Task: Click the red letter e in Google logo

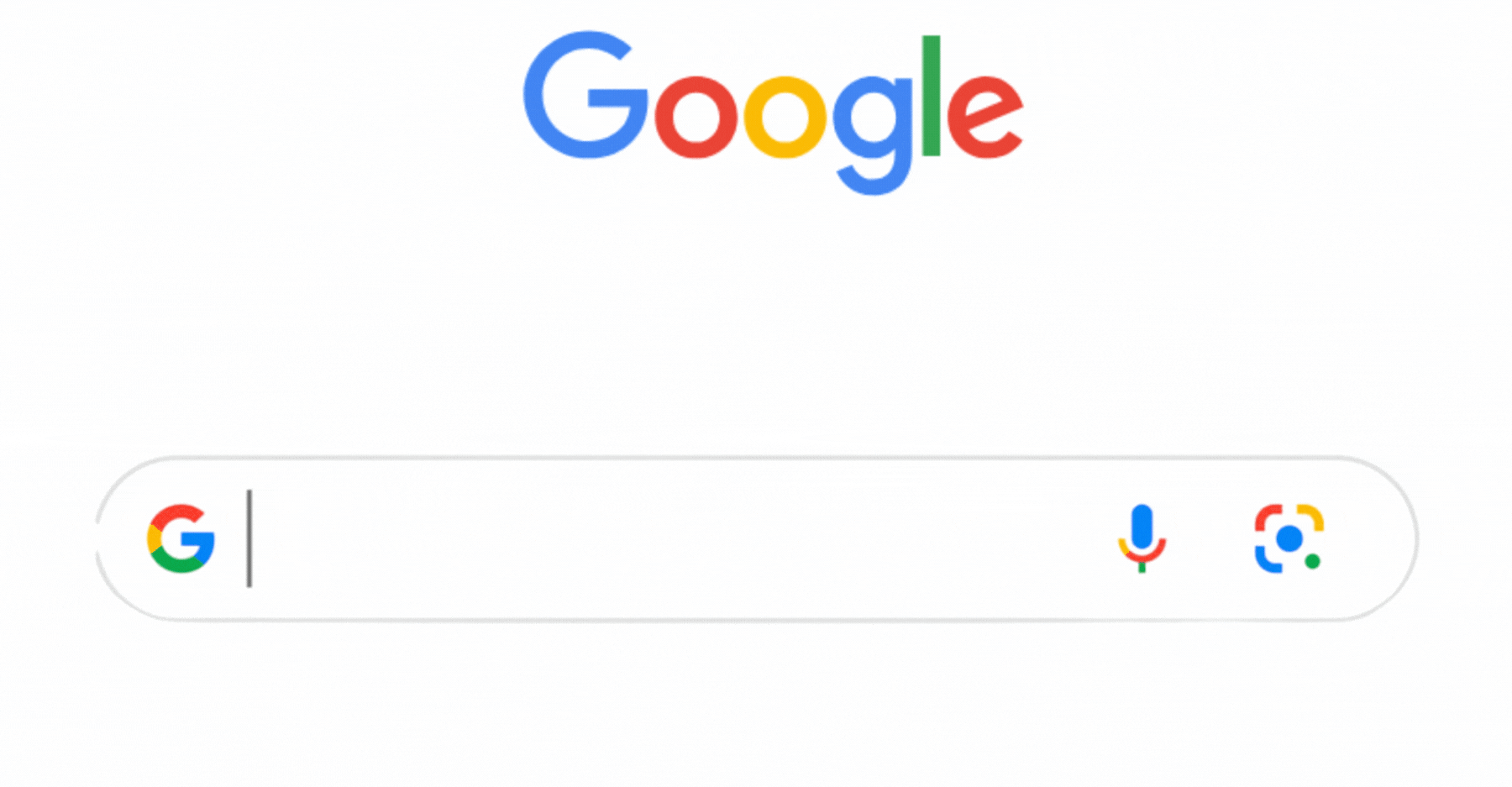Action: tap(985, 117)
